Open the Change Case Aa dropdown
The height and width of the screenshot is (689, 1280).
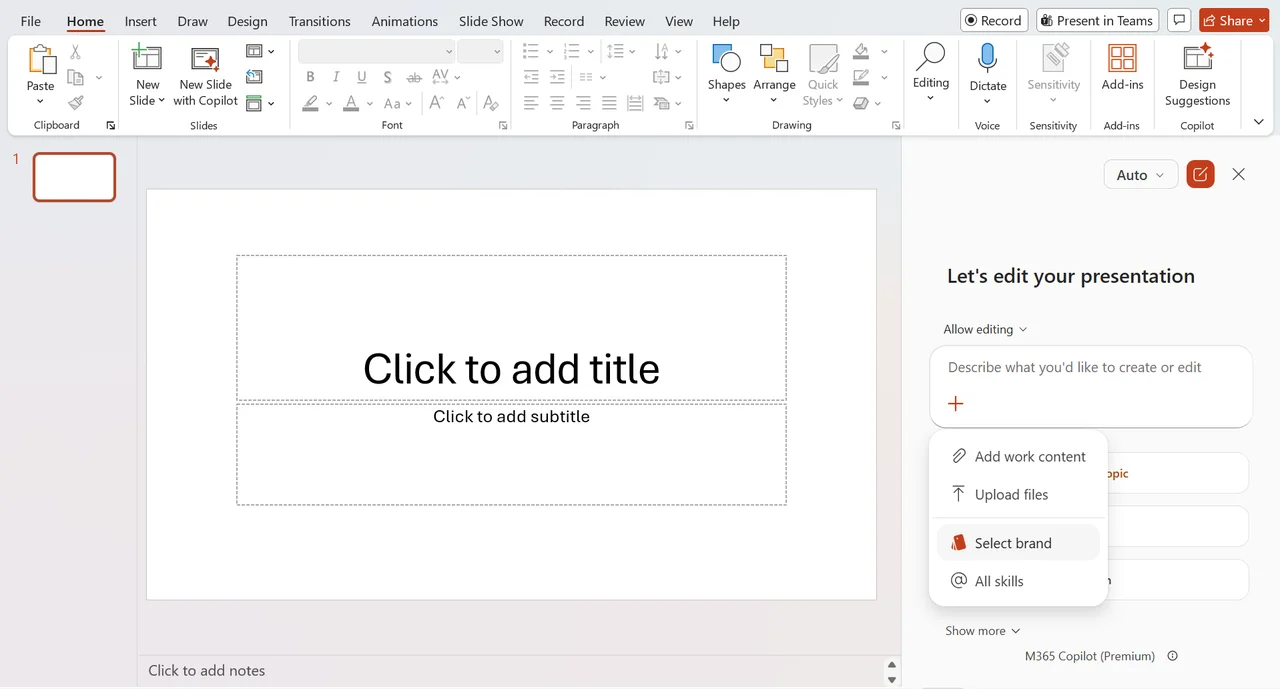tap(397, 103)
